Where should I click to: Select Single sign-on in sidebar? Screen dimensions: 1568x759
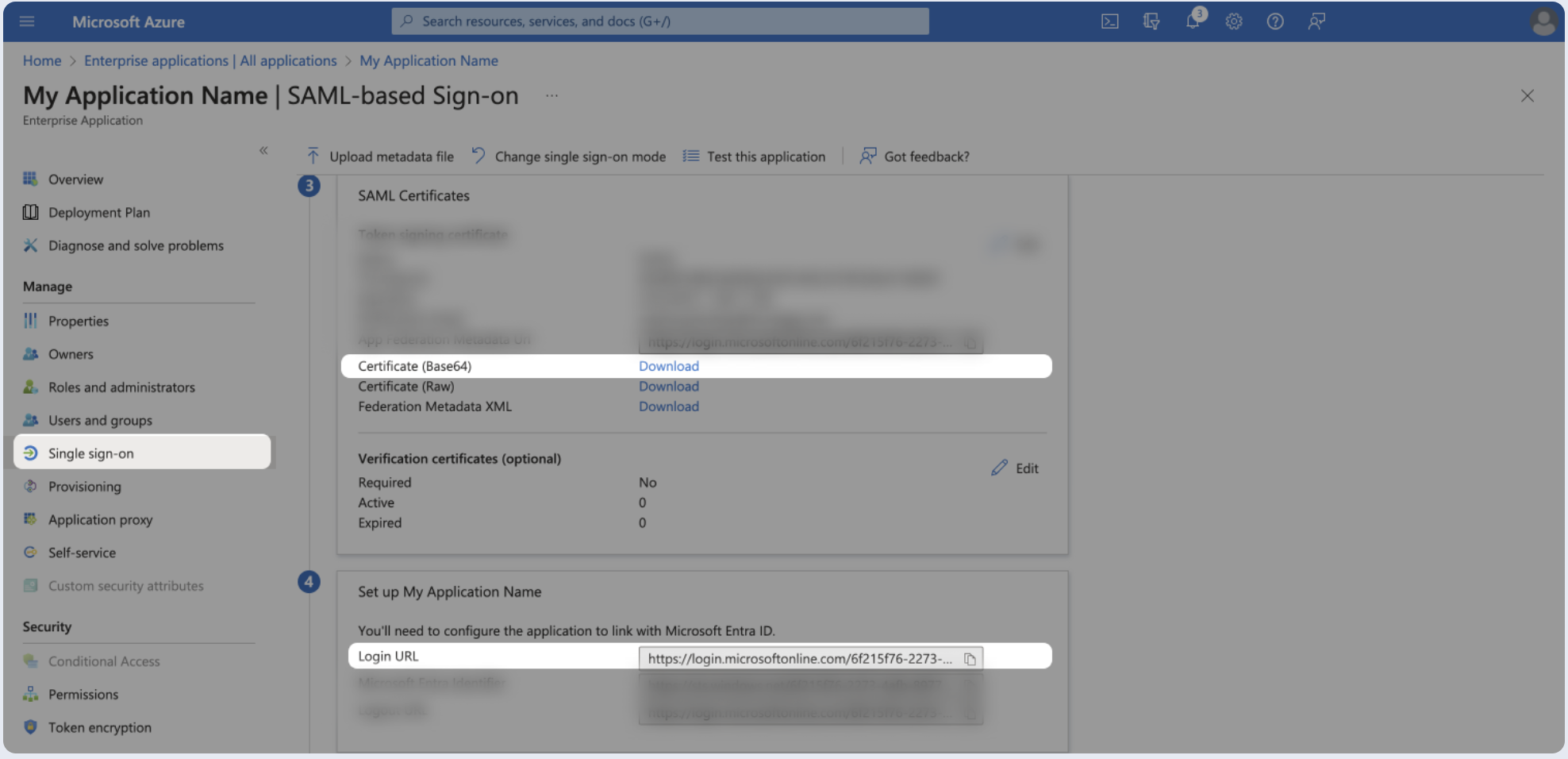click(90, 453)
